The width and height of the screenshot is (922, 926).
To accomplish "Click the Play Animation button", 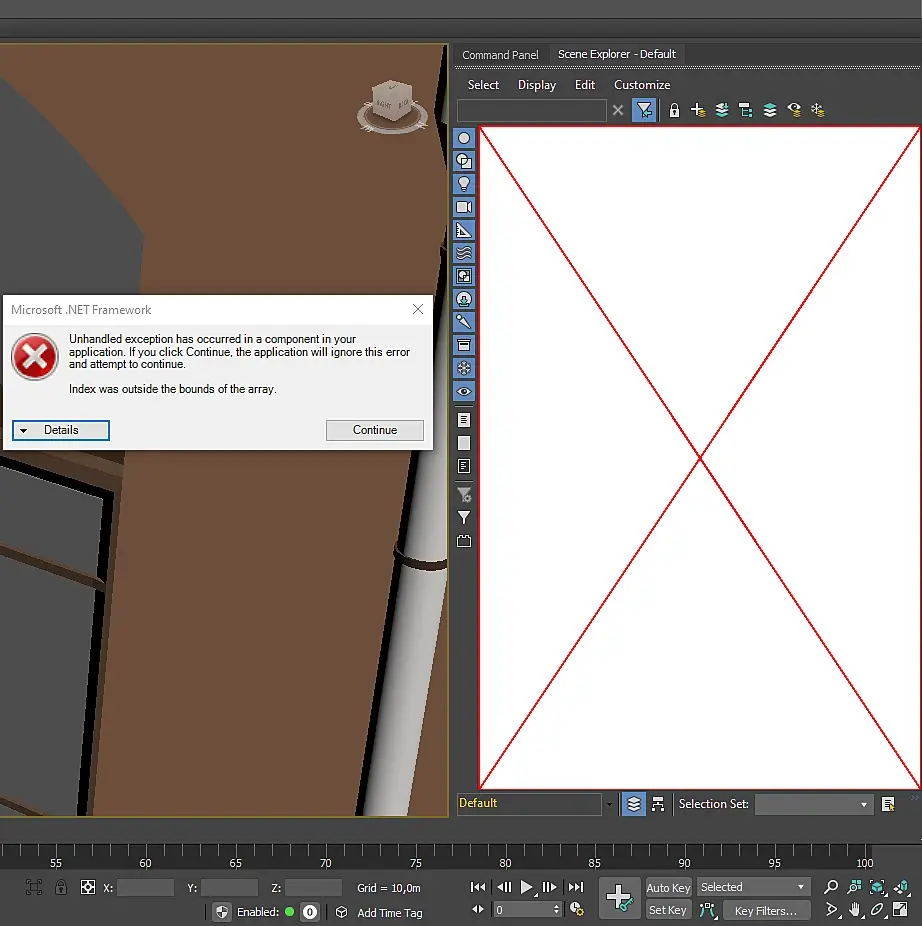I will (x=527, y=887).
